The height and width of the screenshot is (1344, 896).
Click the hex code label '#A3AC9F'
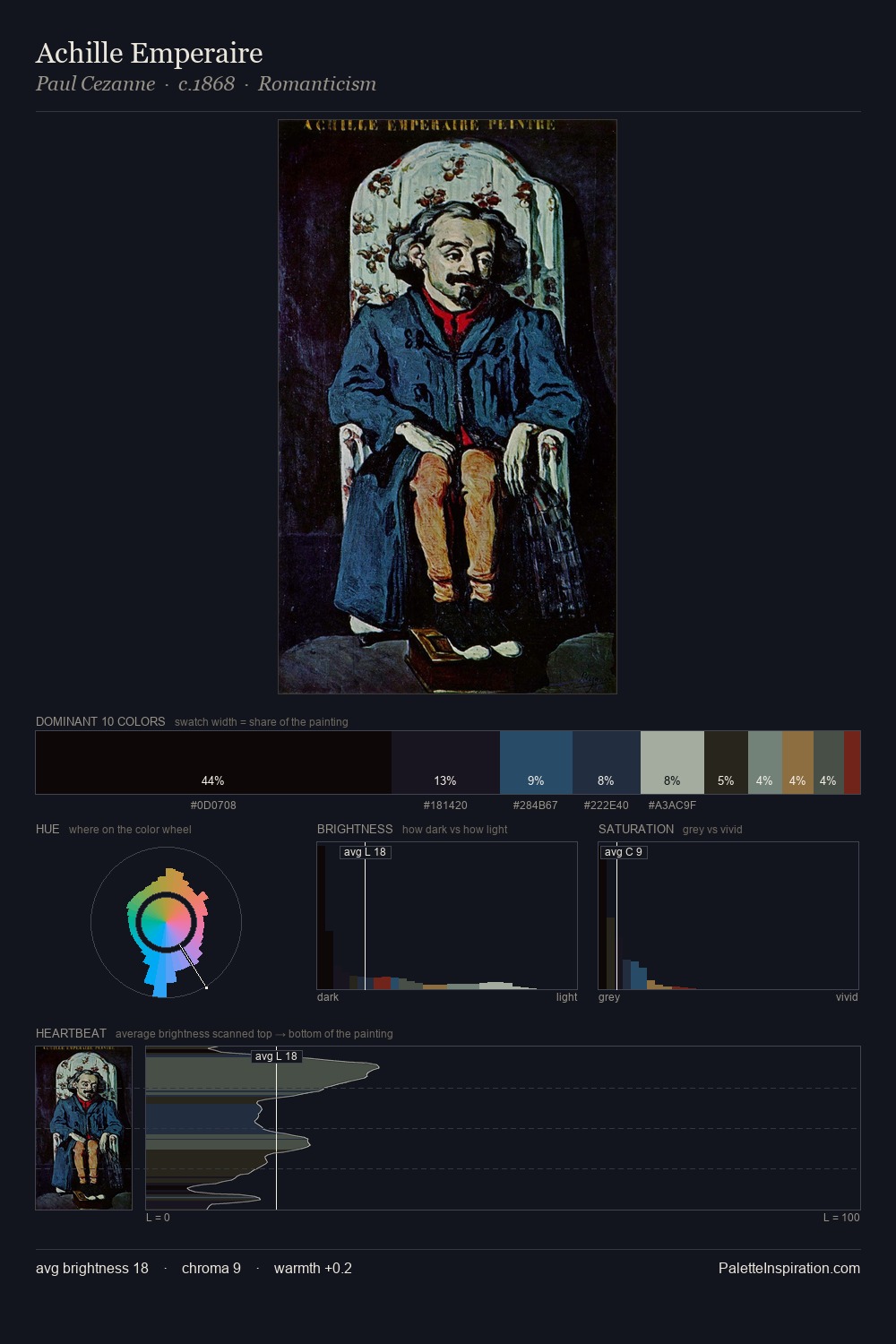pos(672,806)
